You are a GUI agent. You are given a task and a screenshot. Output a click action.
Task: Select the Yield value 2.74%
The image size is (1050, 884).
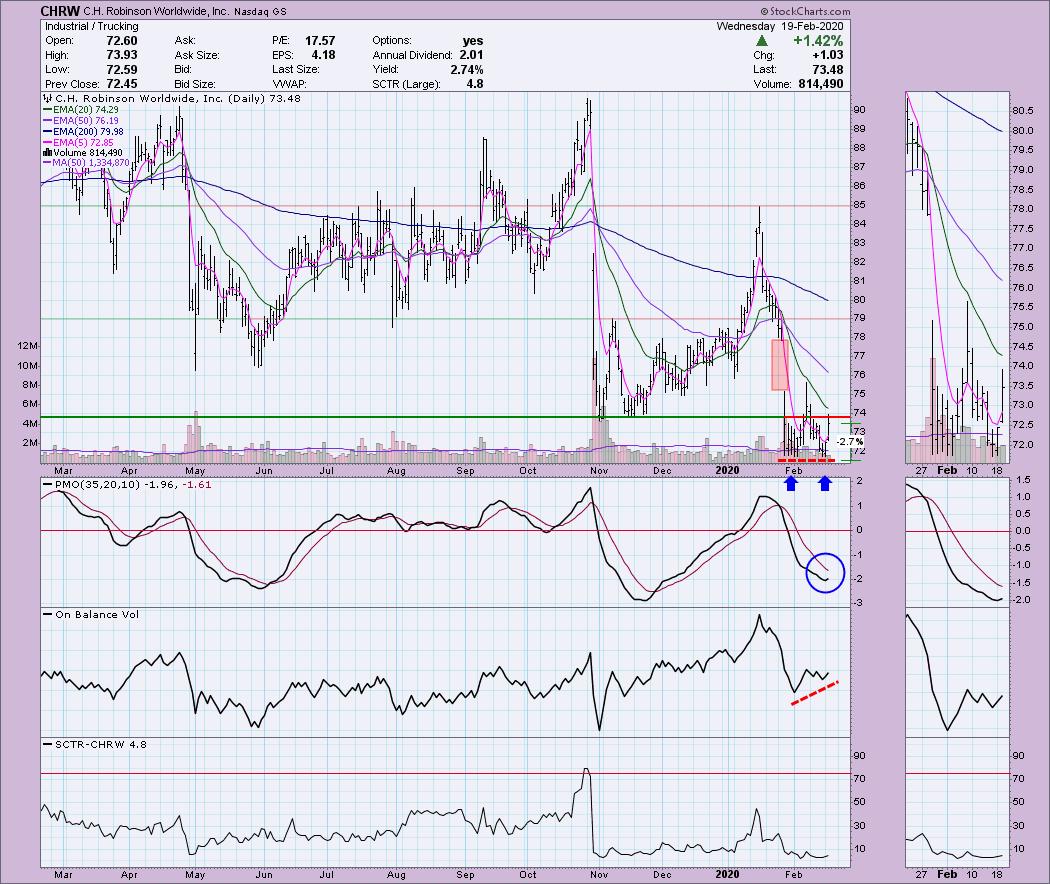(x=467, y=70)
